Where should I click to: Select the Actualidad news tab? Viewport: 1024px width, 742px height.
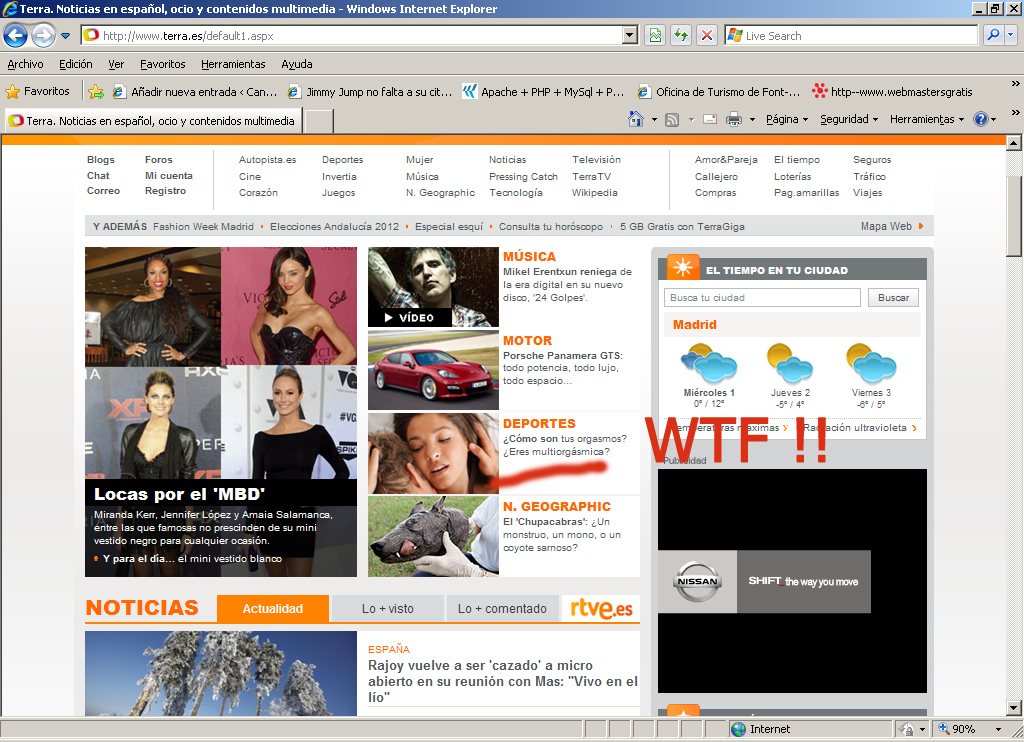tap(273, 609)
